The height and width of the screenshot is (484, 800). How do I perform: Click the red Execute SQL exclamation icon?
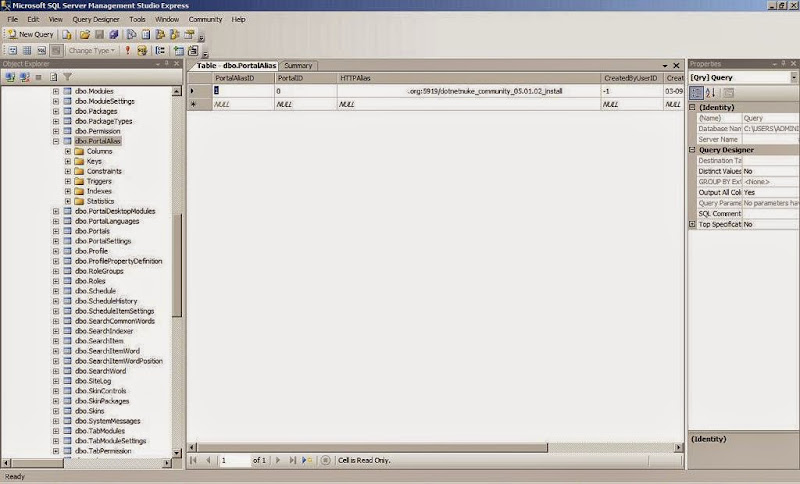tap(128, 50)
